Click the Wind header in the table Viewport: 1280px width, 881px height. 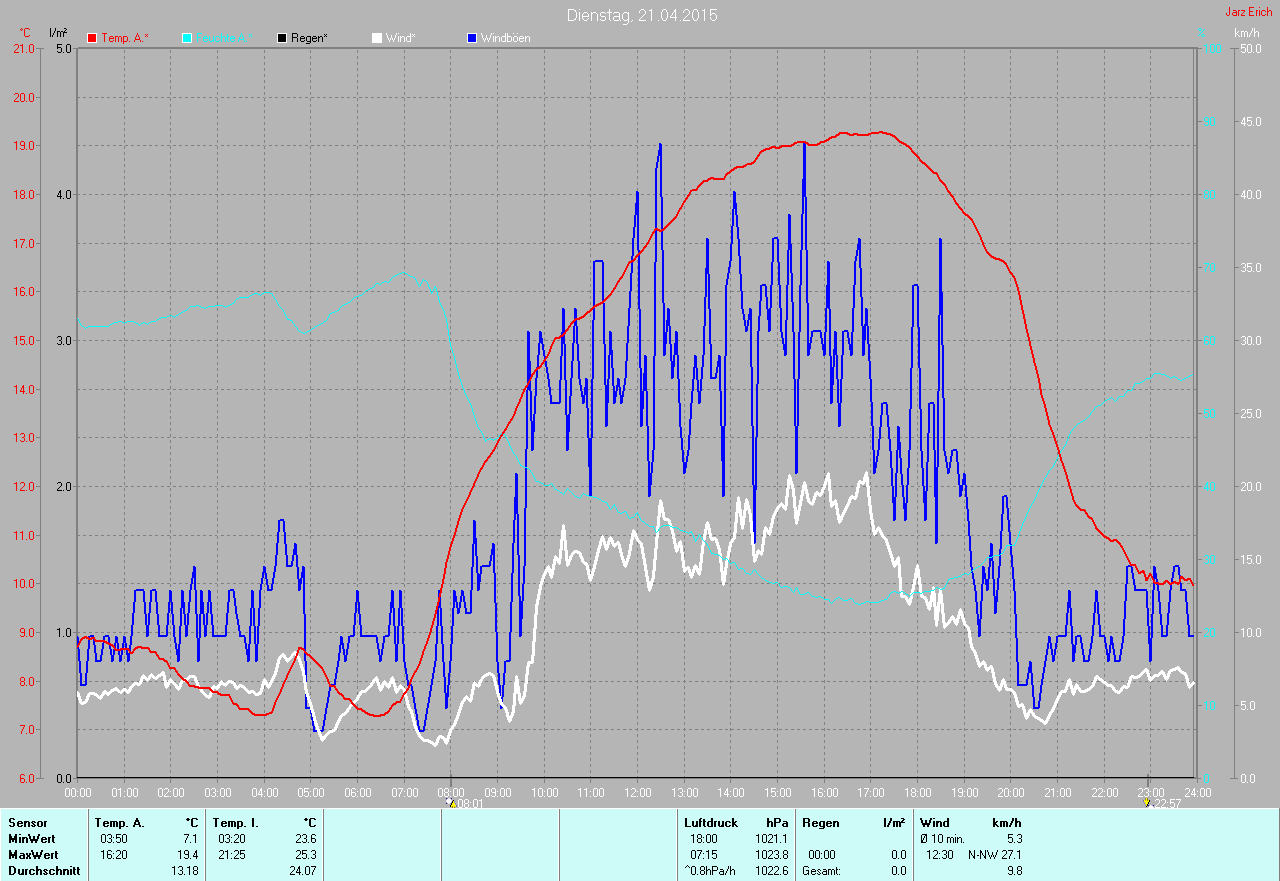click(935, 823)
